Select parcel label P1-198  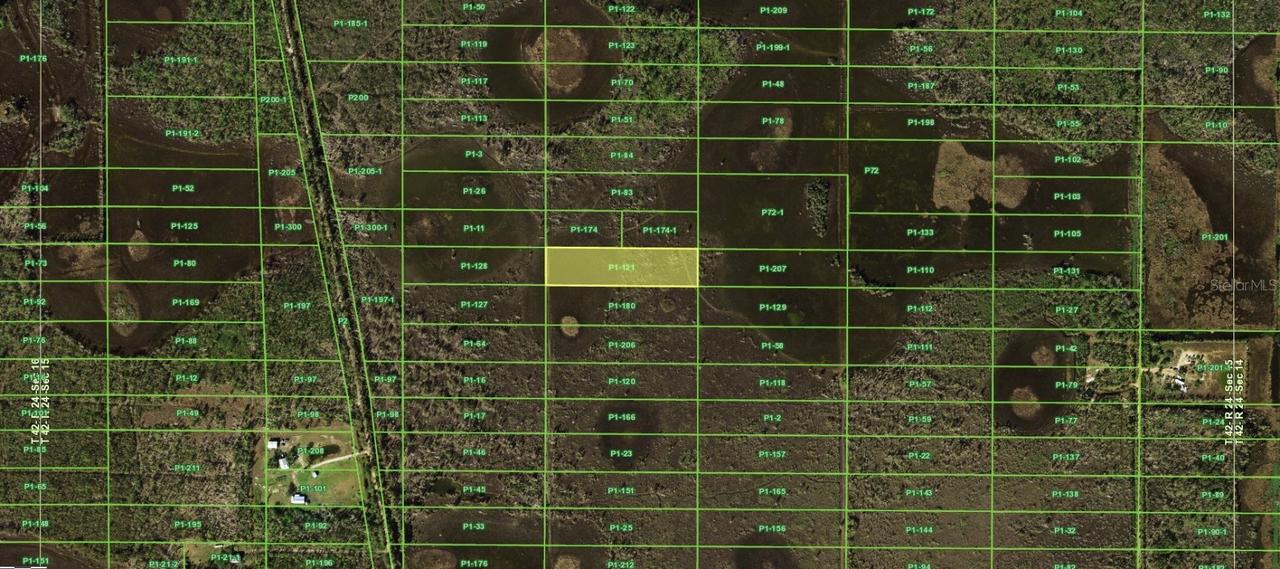920,122
